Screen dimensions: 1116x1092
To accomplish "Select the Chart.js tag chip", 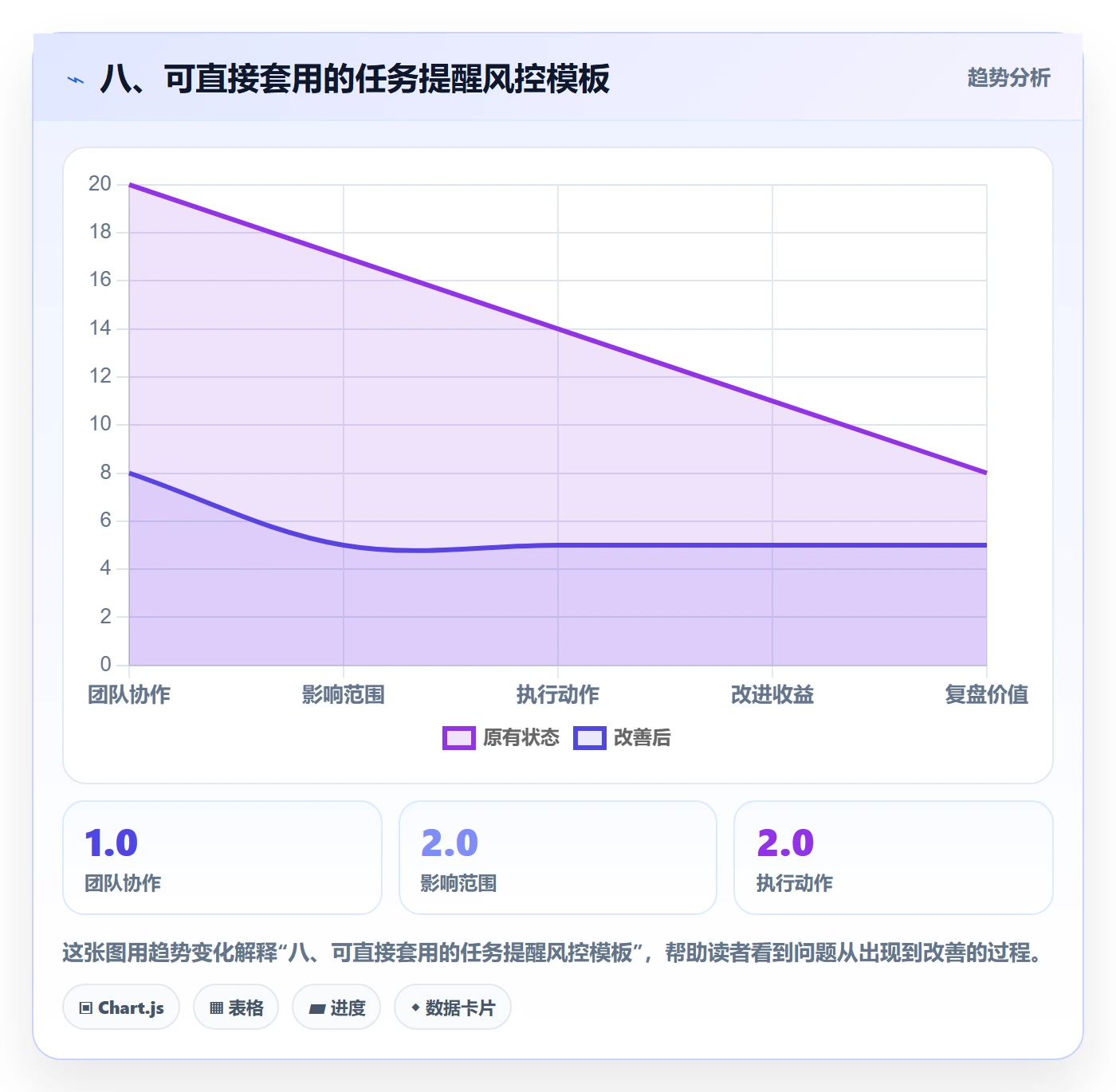I will point(121,1008).
